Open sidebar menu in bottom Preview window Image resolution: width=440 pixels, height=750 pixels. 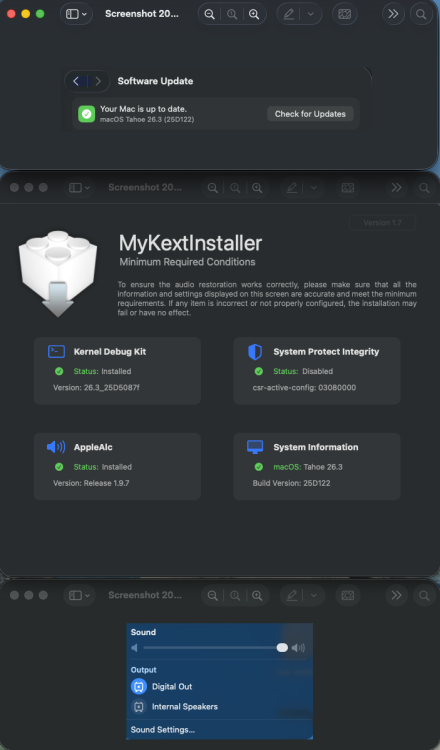tap(79, 596)
